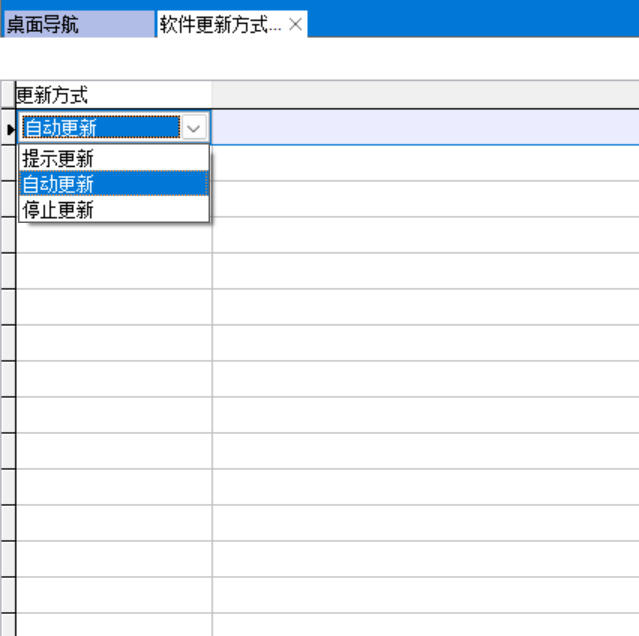Viewport: 639px width, 636px height.
Task: Select the 软件更新方式 tab
Action: coord(220,25)
